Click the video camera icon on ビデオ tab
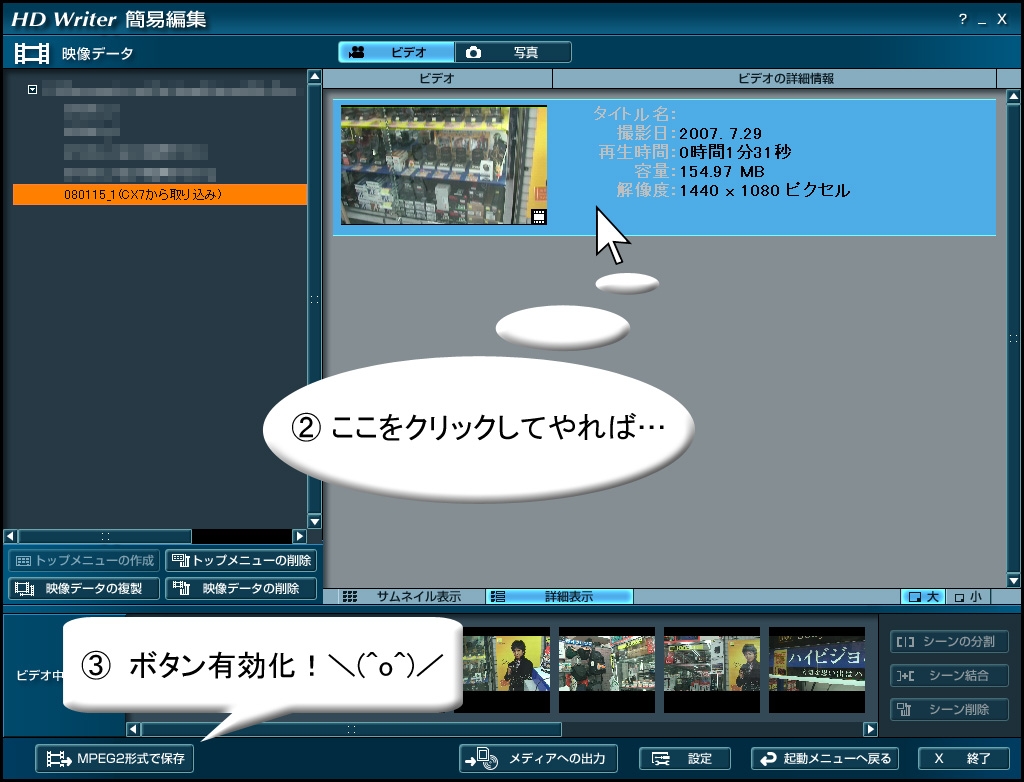This screenshot has width=1024, height=782. (357, 52)
